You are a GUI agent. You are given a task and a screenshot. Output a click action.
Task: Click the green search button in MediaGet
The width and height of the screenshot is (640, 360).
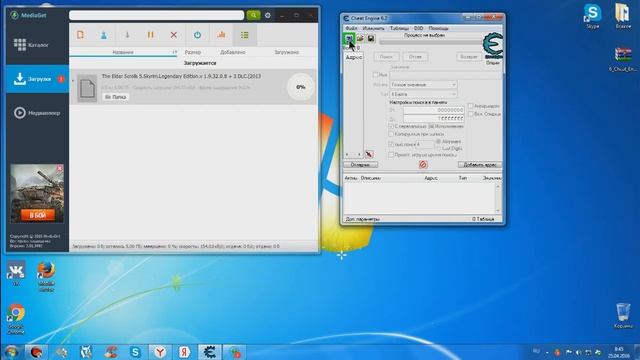point(253,15)
